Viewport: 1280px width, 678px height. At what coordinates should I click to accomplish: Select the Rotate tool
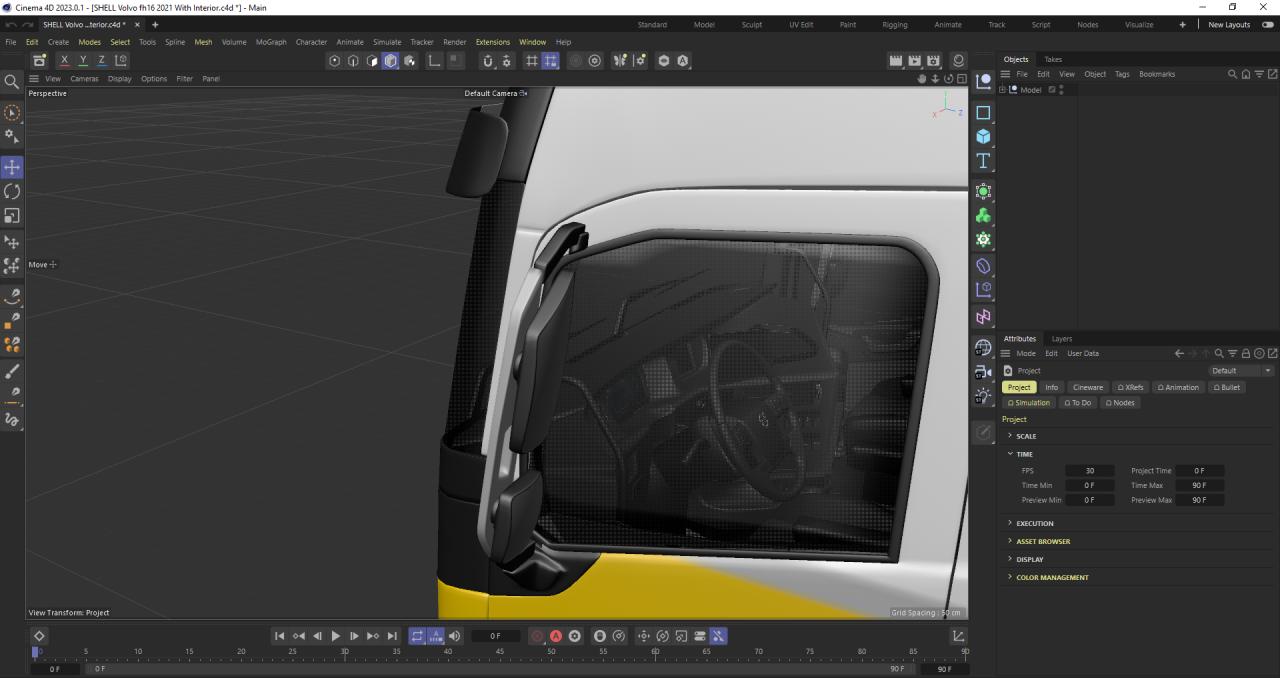tap(12, 191)
